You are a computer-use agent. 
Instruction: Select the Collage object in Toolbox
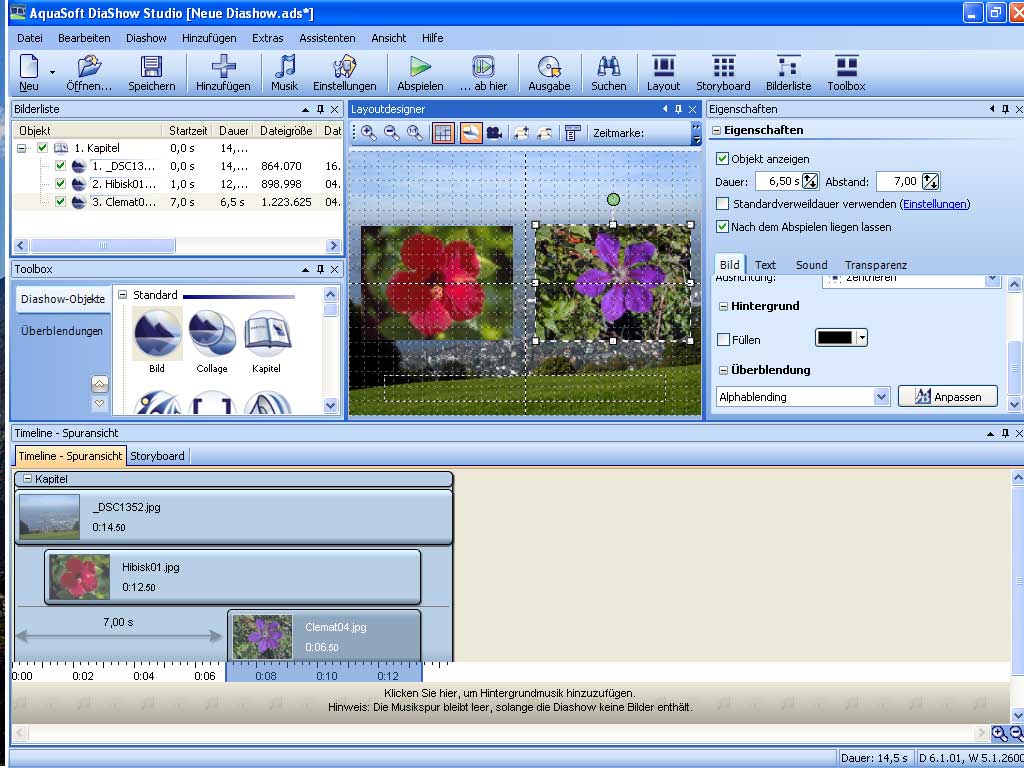[212, 334]
